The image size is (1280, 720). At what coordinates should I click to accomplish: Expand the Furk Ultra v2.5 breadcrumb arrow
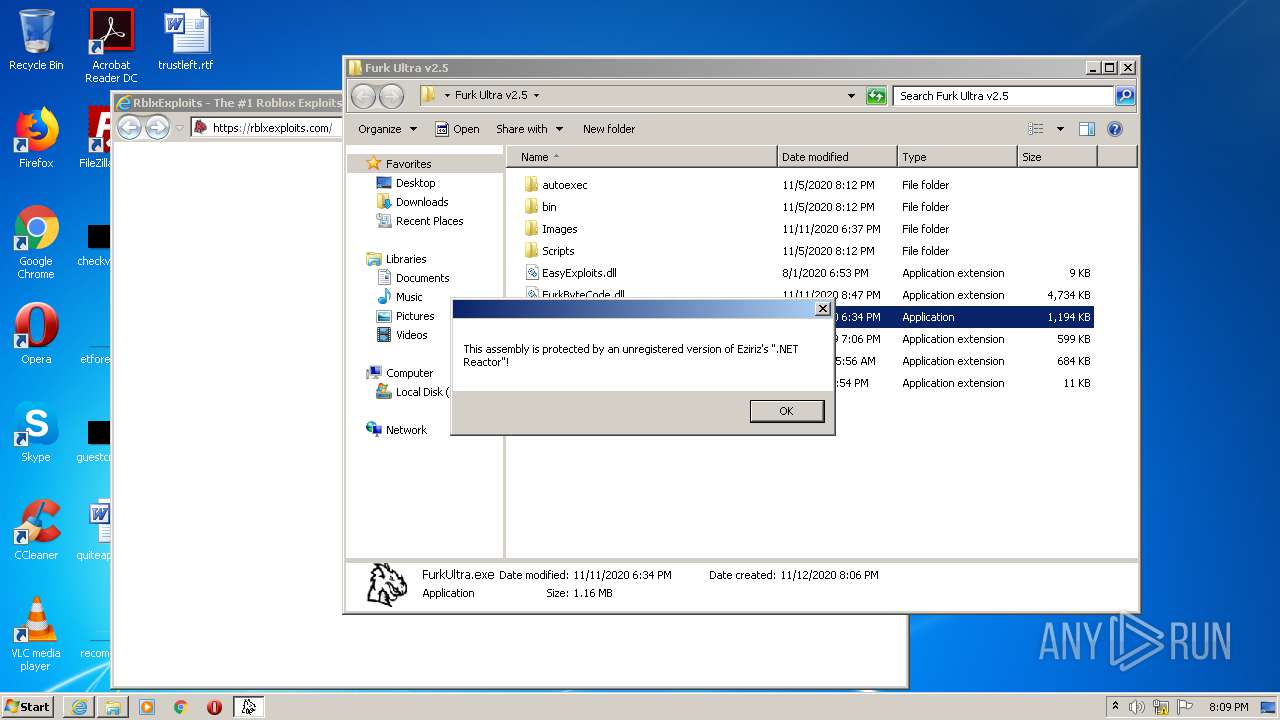pyautogui.click(x=536, y=96)
